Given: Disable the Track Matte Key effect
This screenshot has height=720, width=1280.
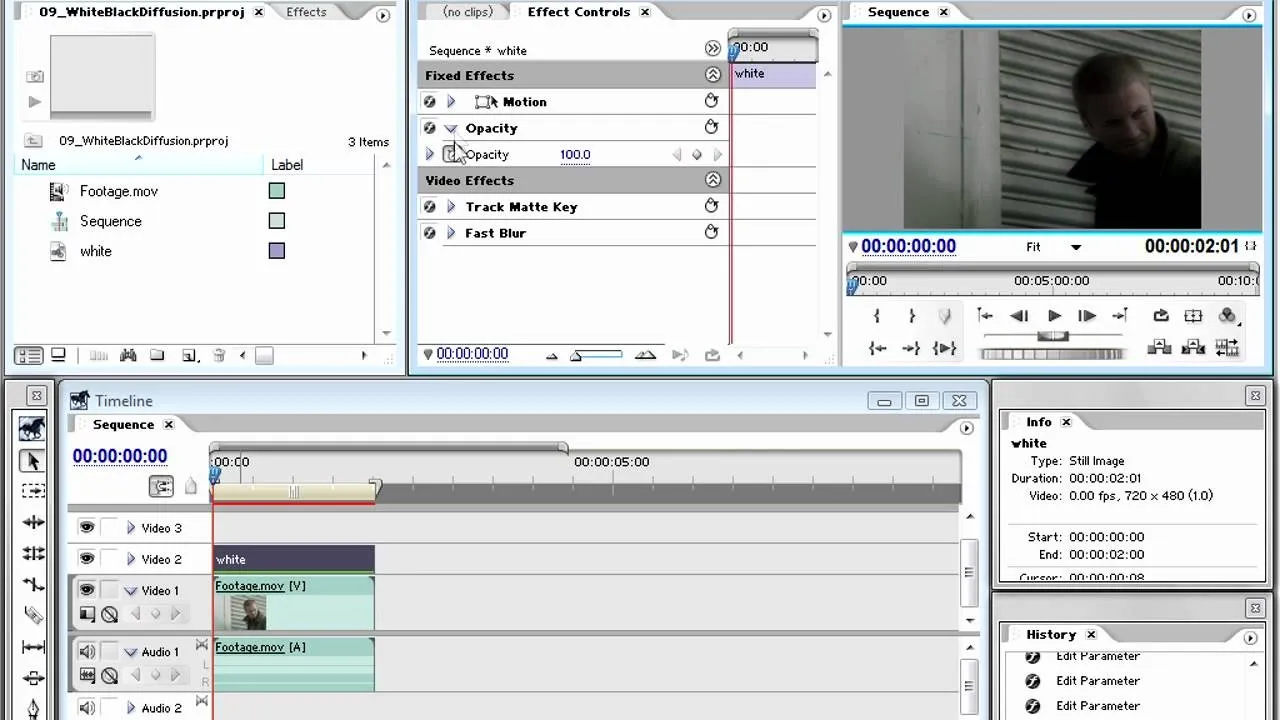Looking at the screenshot, I should tap(429, 207).
